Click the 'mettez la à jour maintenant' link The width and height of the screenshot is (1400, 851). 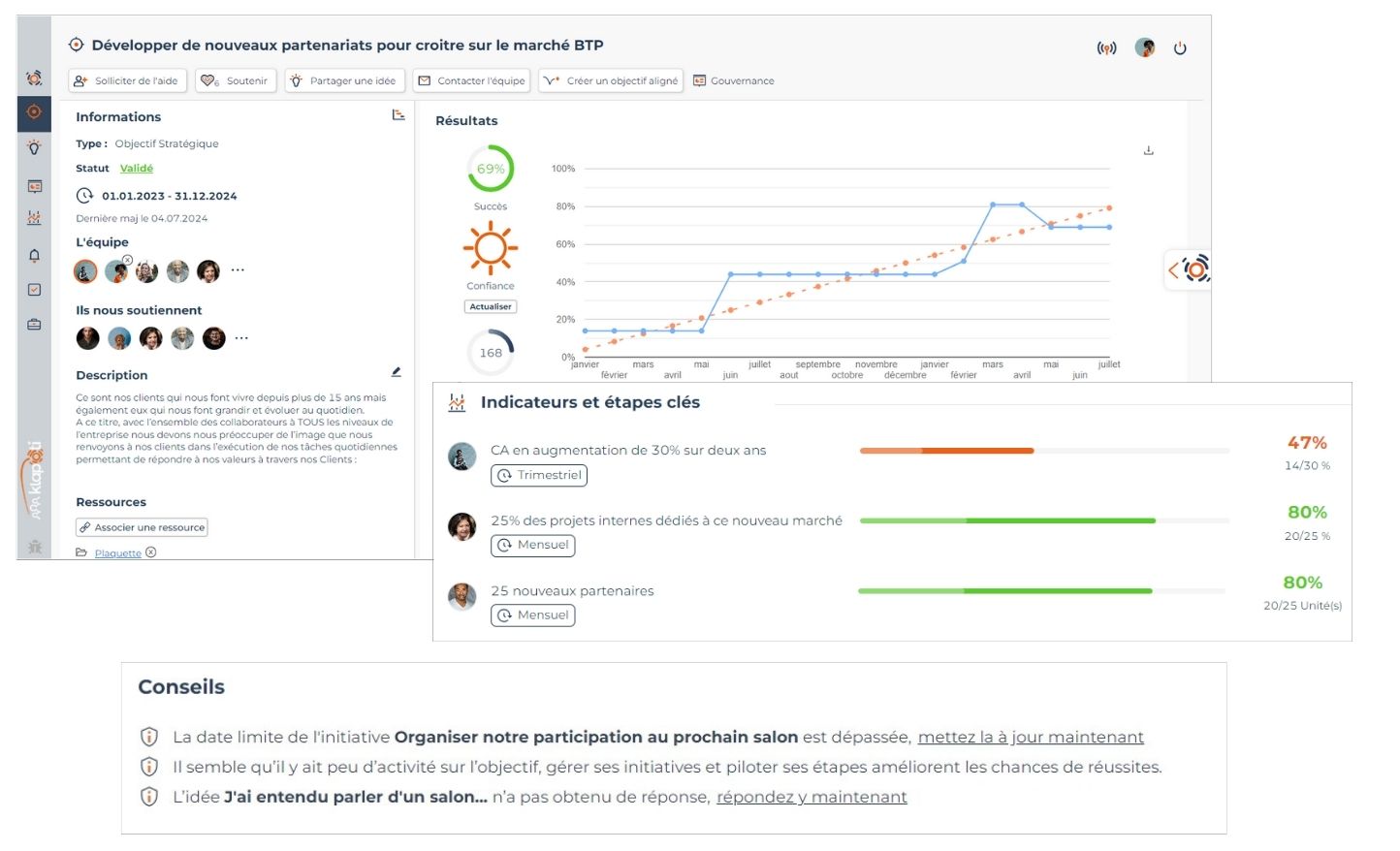1031,738
